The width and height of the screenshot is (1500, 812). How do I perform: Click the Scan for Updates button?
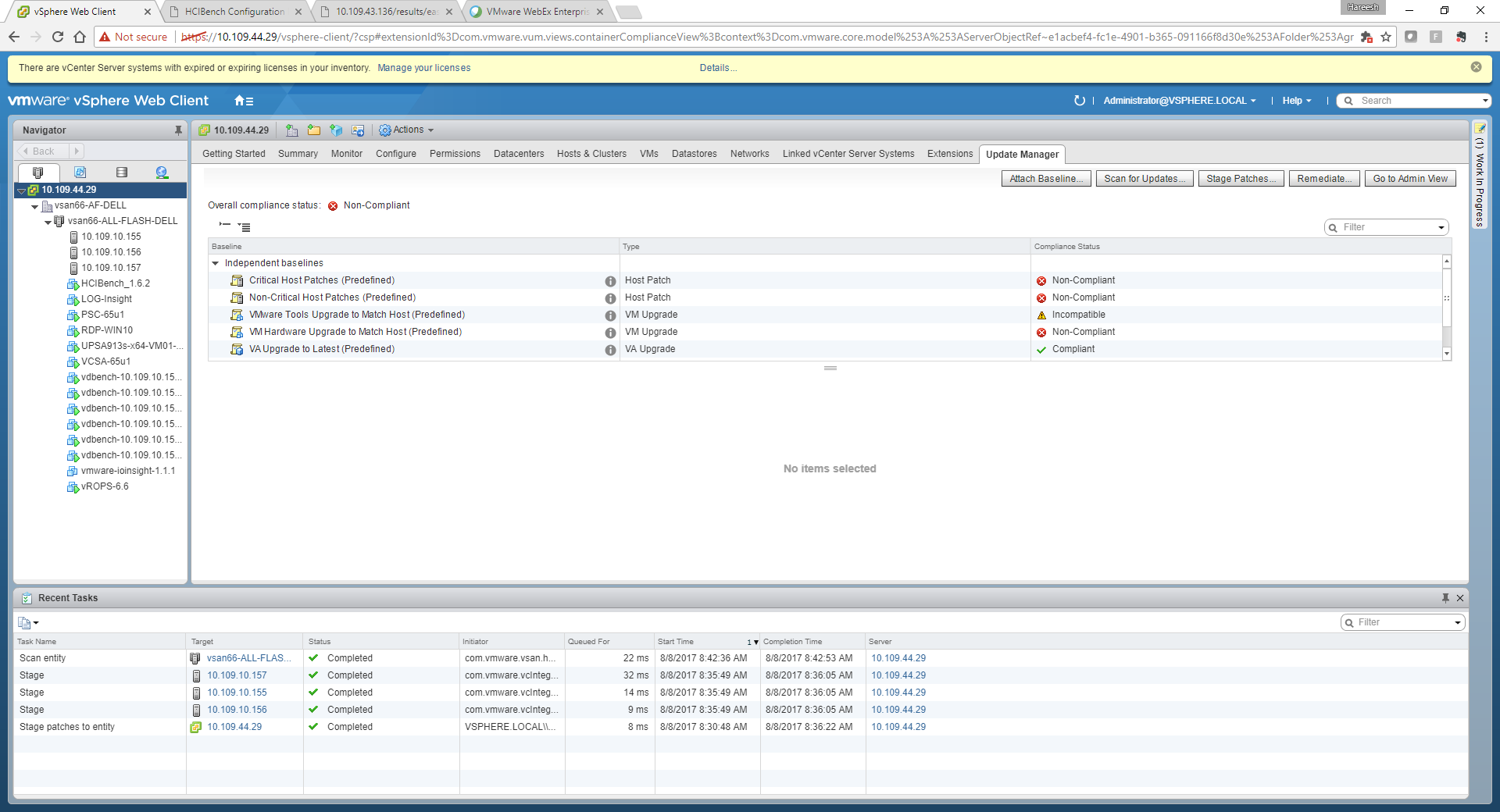click(x=1145, y=179)
